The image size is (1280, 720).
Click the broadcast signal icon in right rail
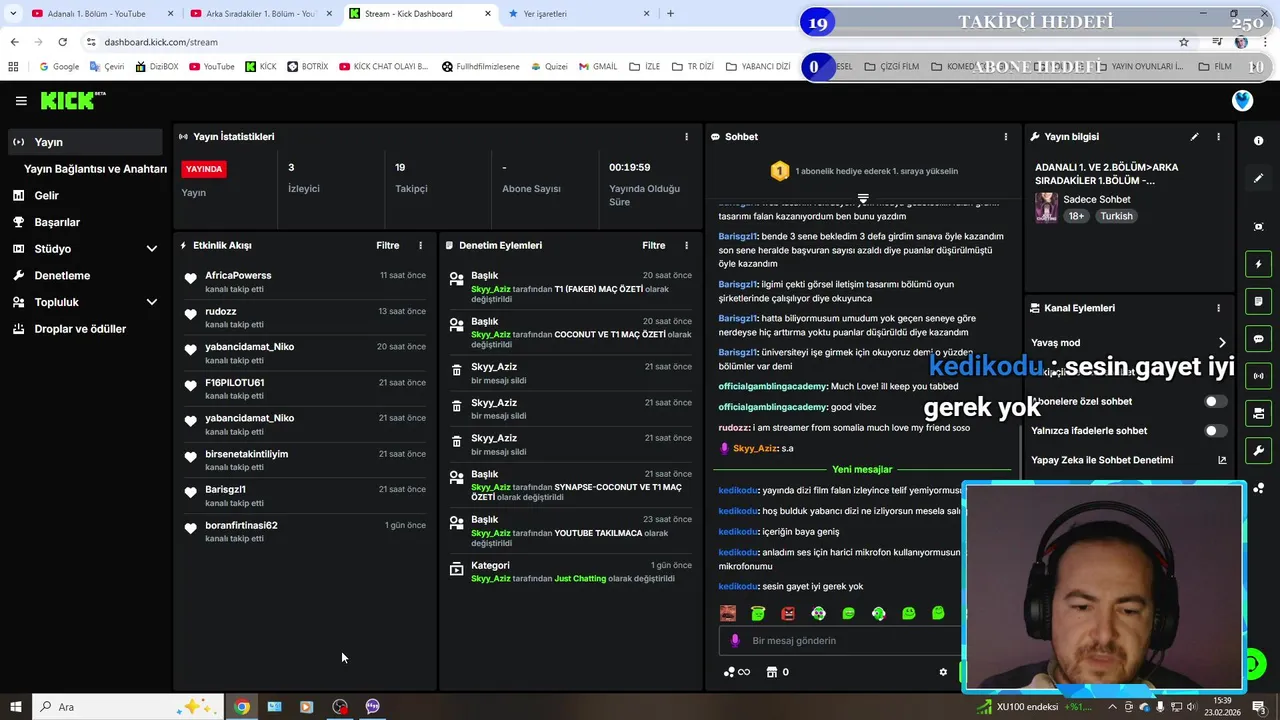pos(1259,376)
